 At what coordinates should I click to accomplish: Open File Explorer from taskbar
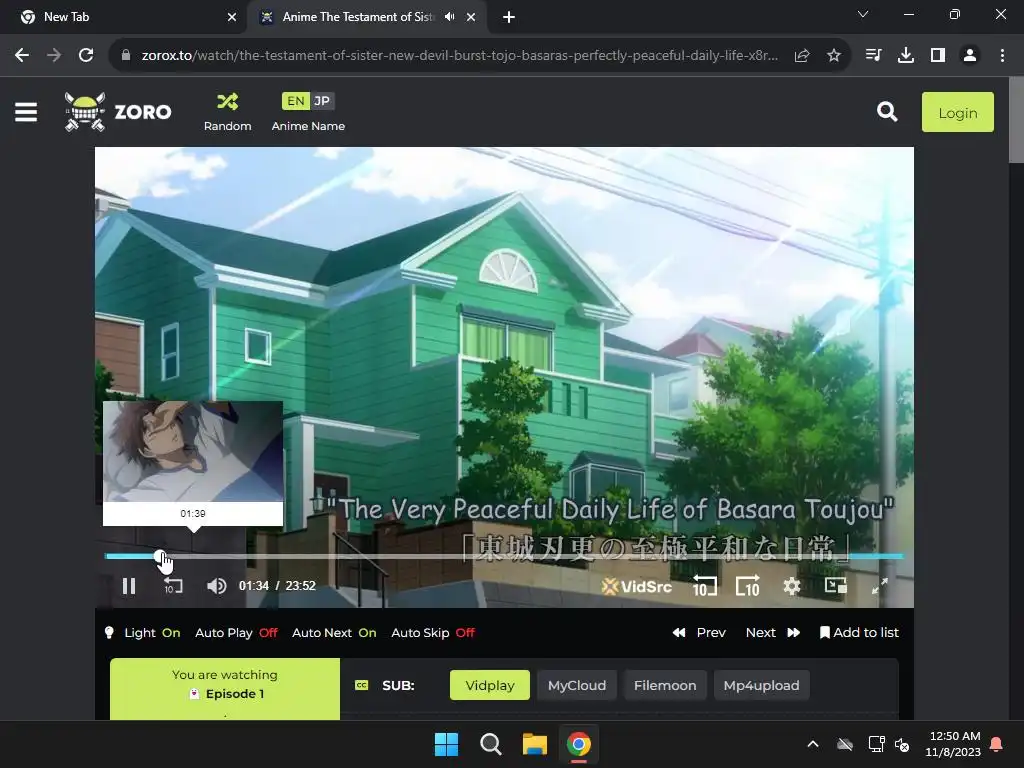[x=534, y=744]
